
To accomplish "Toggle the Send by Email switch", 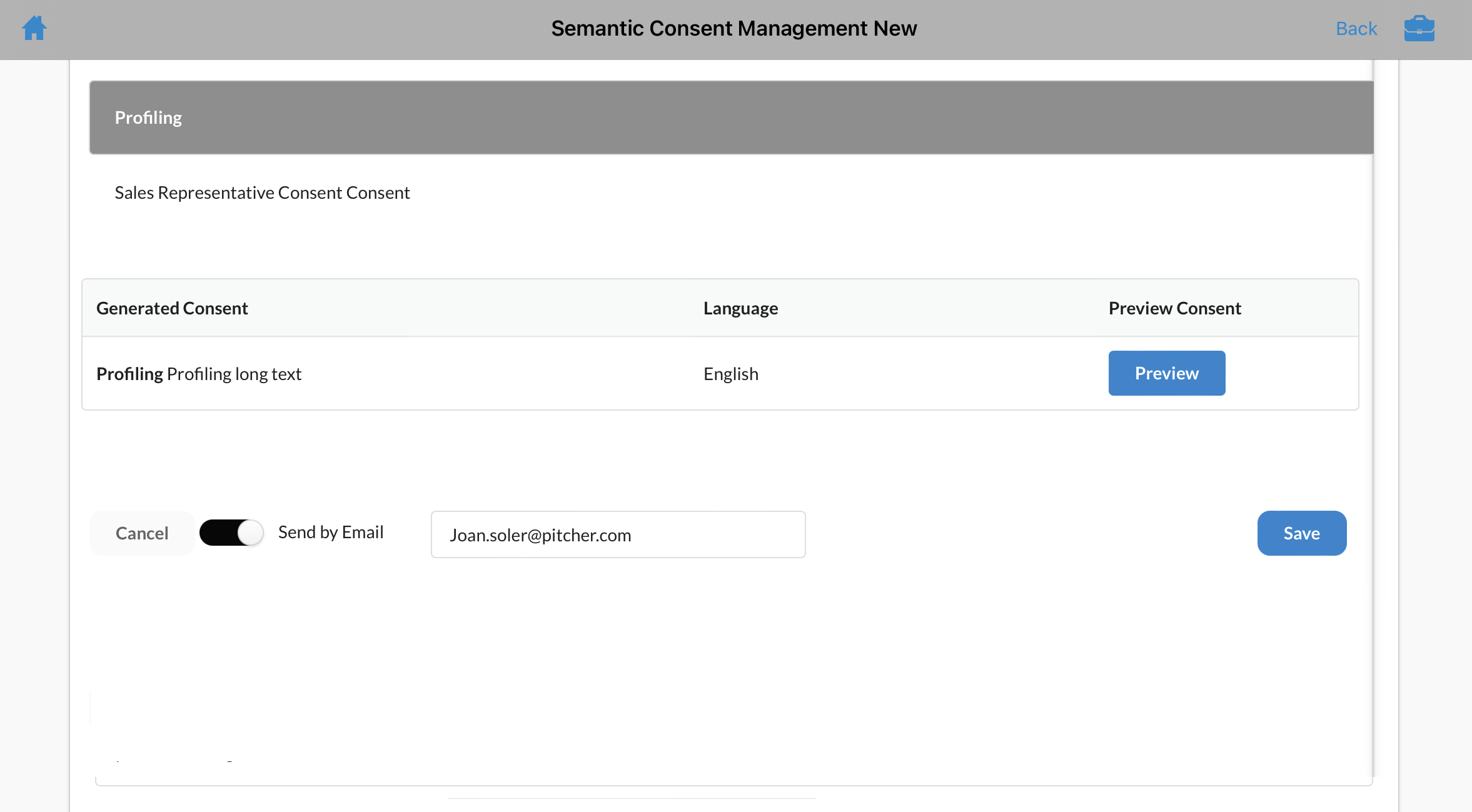I will (231, 533).
